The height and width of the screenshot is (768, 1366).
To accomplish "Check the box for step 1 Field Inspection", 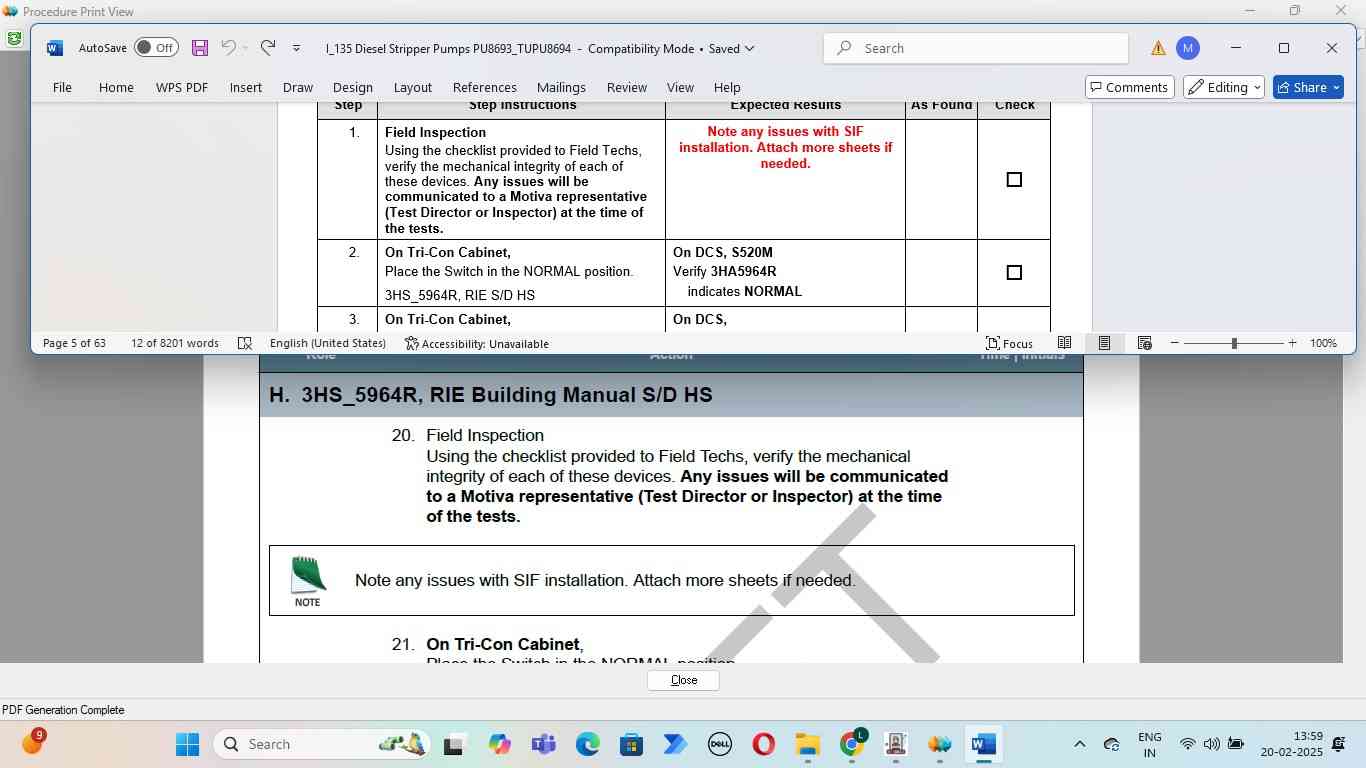I will (1014, 180).
